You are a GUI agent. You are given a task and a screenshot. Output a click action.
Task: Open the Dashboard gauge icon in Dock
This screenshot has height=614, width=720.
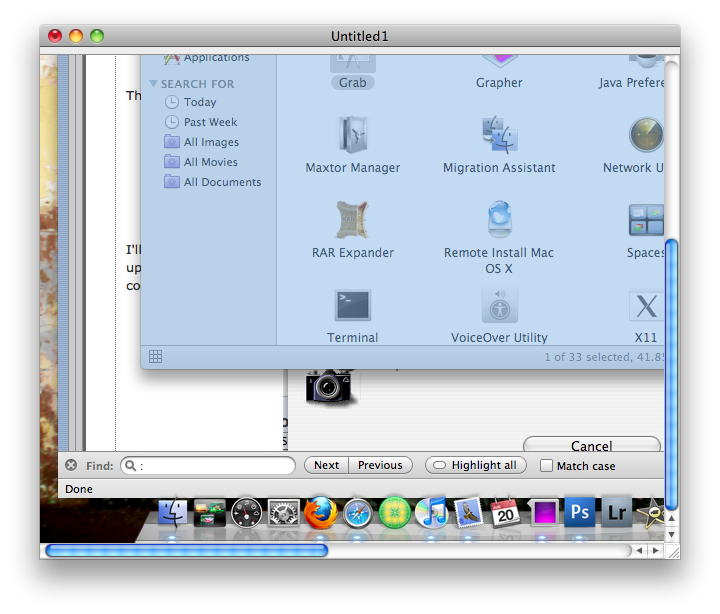(247, 513)
